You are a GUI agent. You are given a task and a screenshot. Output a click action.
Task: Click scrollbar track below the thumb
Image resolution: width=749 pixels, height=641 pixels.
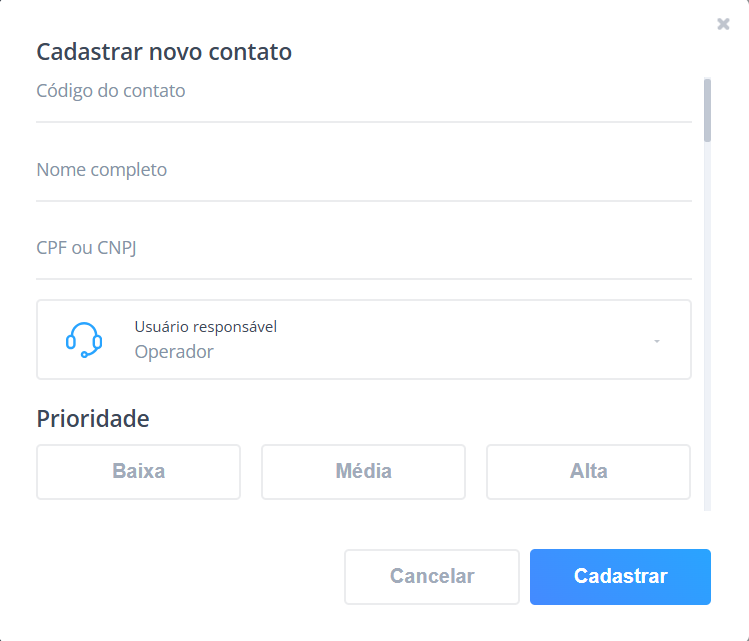click(708, 320)
